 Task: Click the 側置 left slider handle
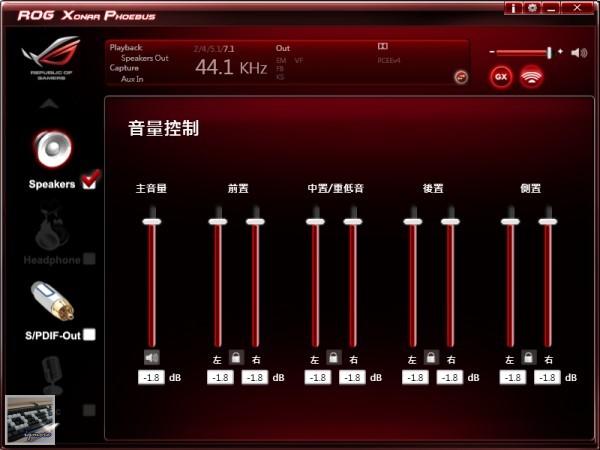click(x=510, y=222)
